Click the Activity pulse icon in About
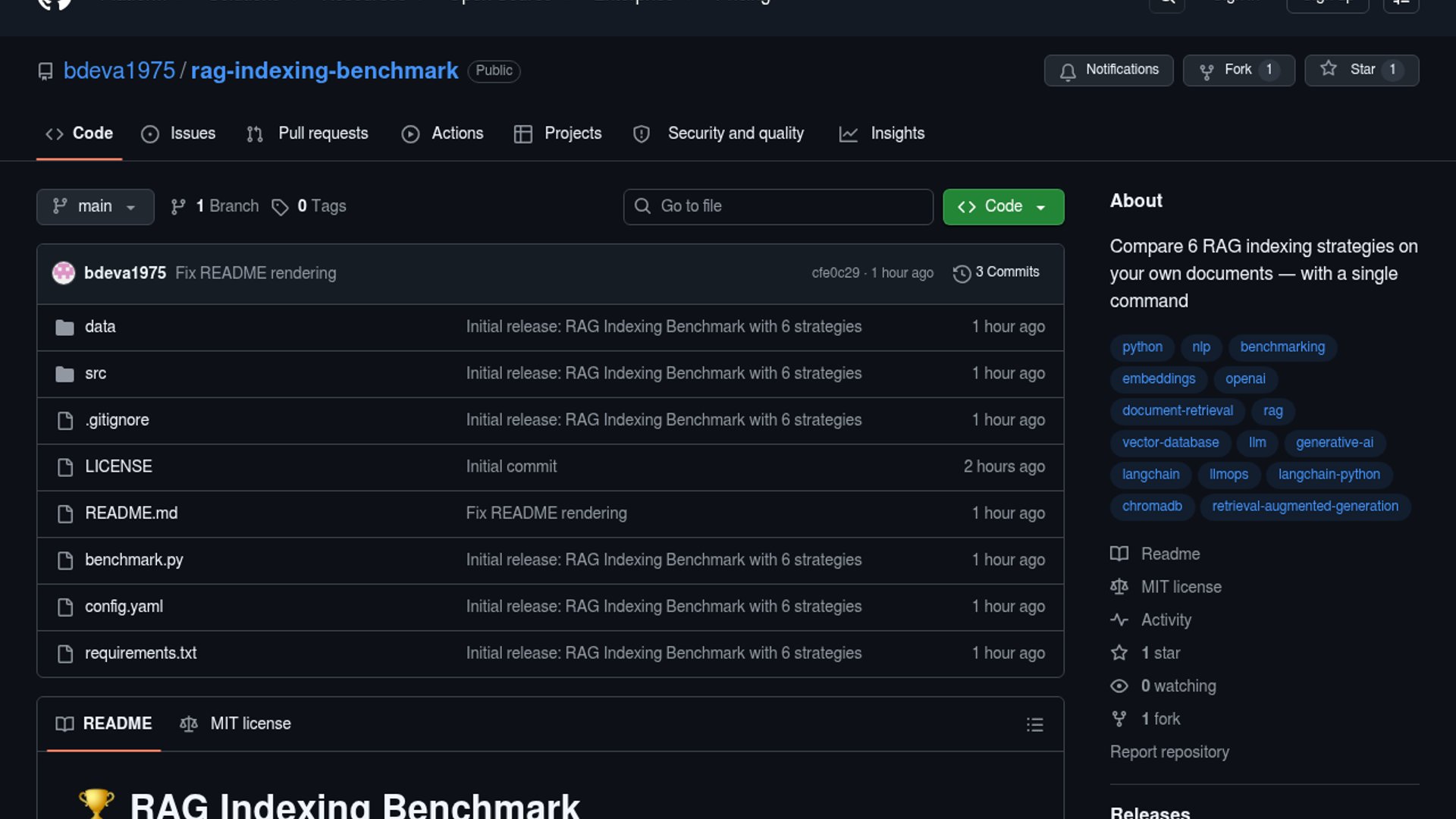The width and height of the screenshot is (1456, 819). click(x=1119, y=620)
